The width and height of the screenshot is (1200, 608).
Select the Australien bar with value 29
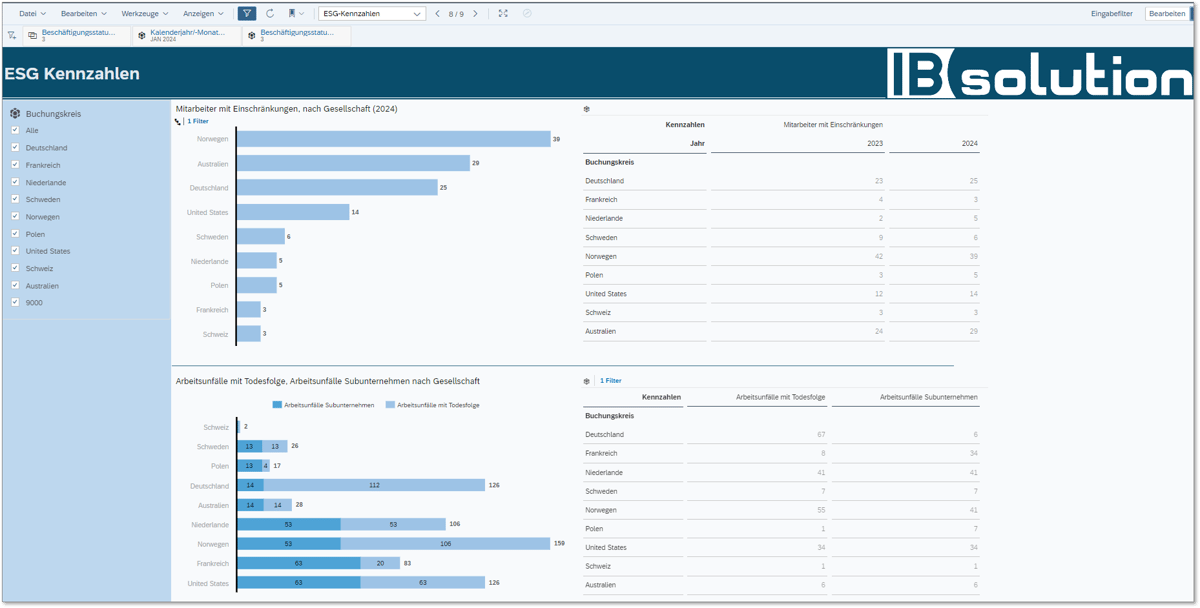point(353,163)
